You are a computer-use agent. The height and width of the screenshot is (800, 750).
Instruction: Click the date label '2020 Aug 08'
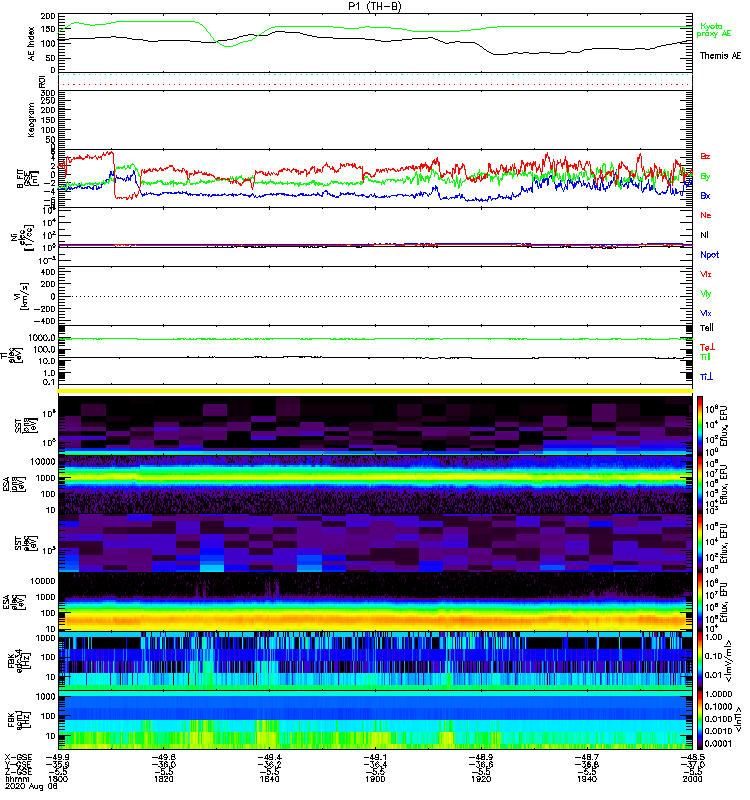31,786
